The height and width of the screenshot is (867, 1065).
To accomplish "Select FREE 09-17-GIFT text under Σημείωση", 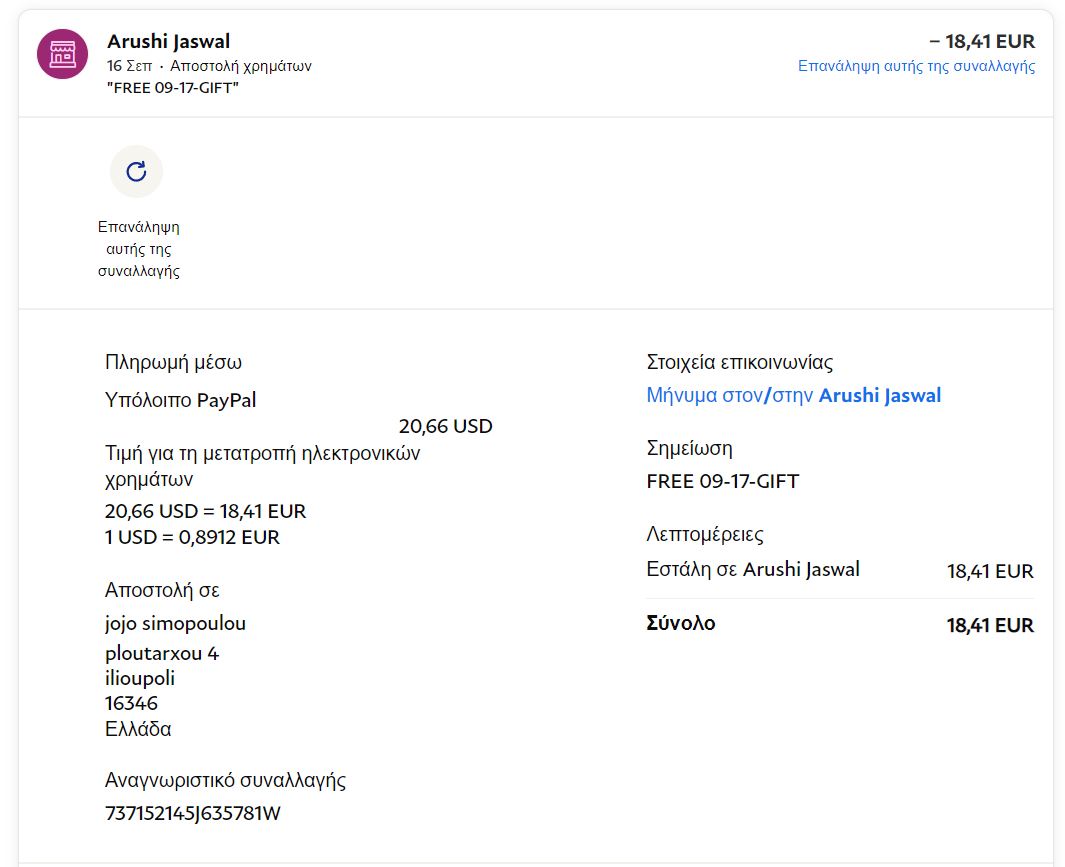I will tap(723, 481).
